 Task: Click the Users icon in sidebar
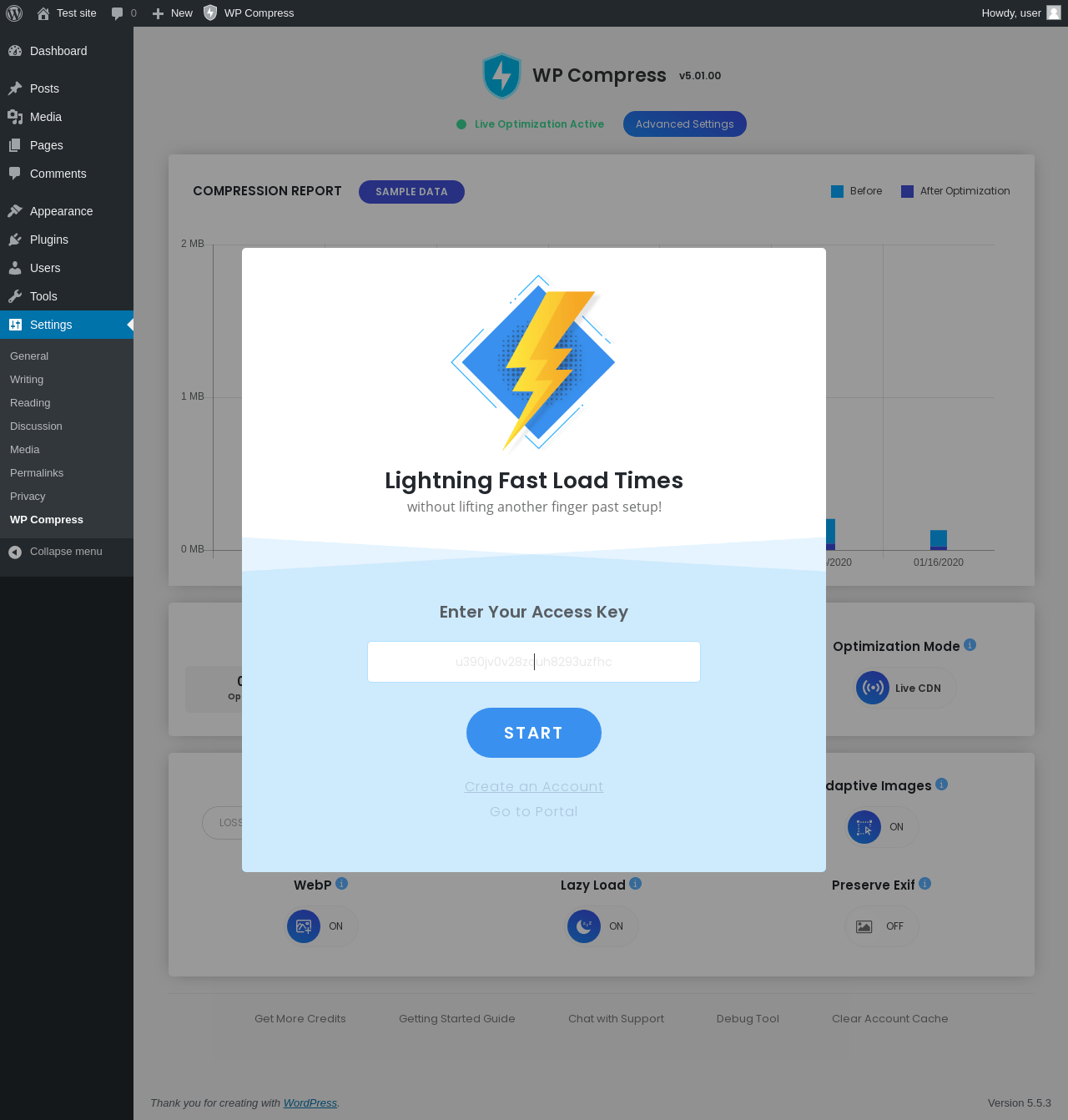pyautogui.click(x=15, y=268)
